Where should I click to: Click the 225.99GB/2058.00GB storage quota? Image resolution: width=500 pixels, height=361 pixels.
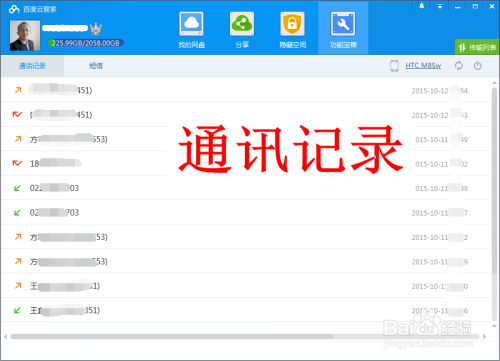86,43
